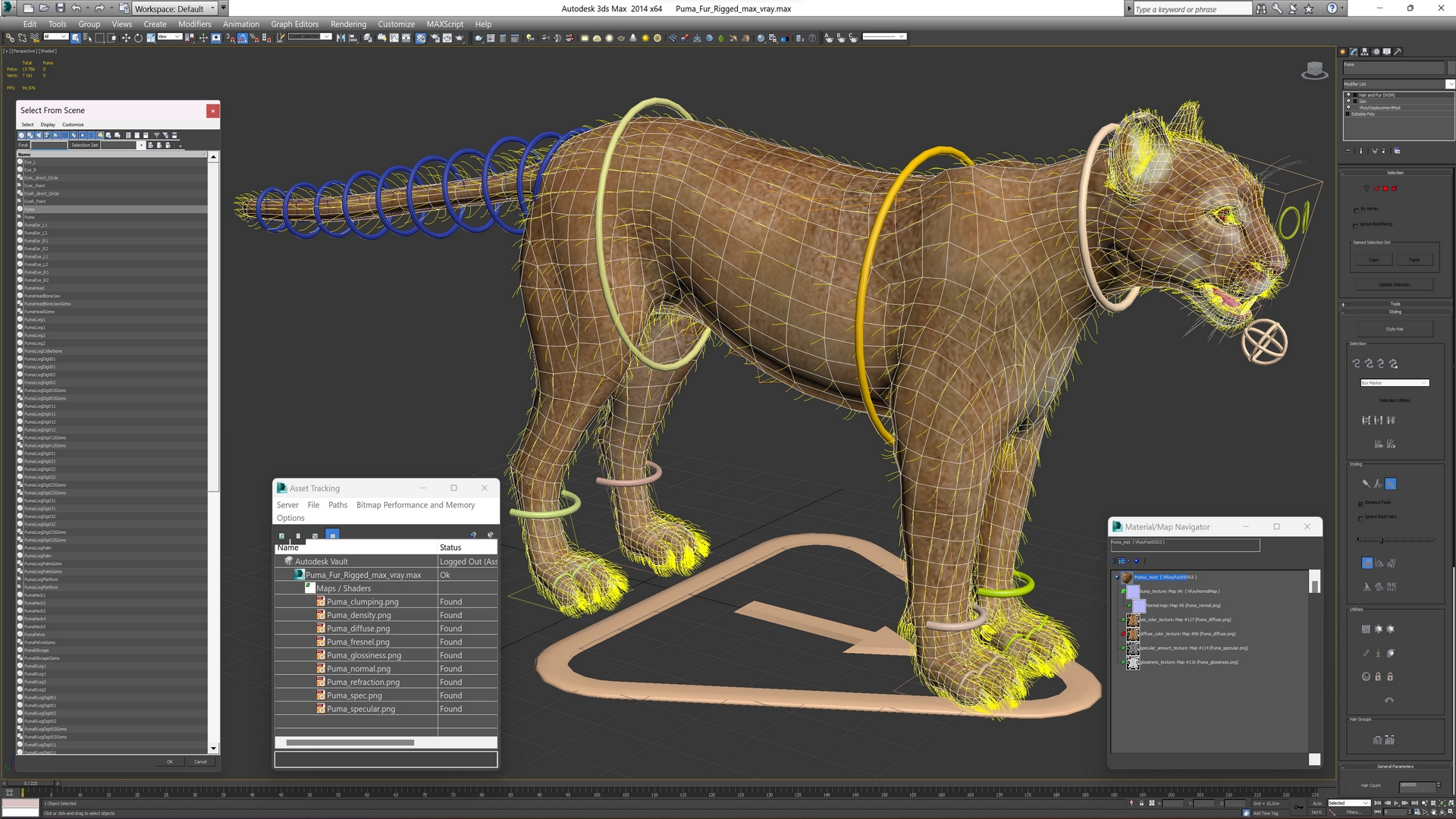Open the Create command panel tab

tap(1344, 52)
